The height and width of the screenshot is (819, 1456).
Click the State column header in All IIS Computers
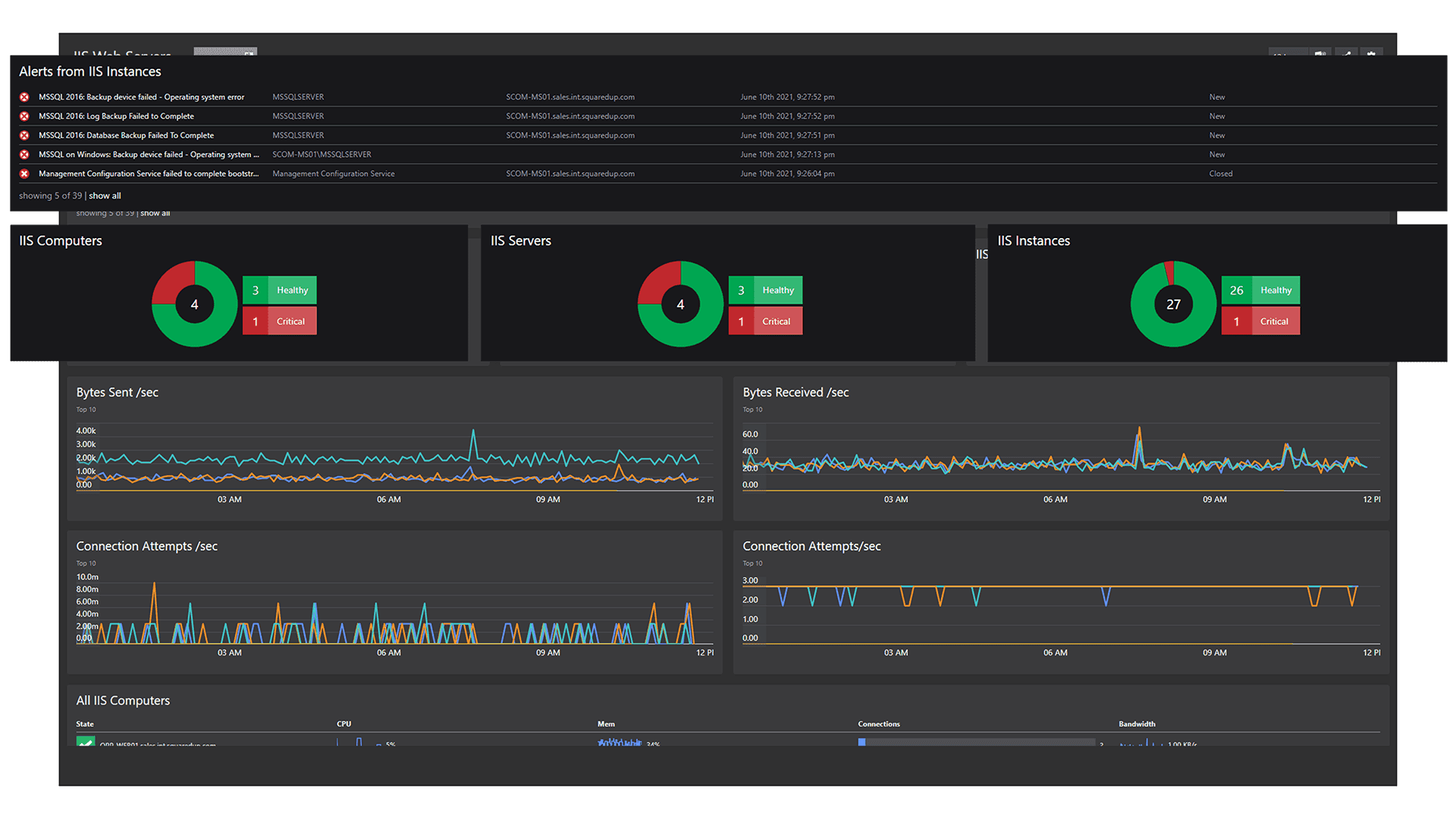pyautogui.click(x=84, y=723)
